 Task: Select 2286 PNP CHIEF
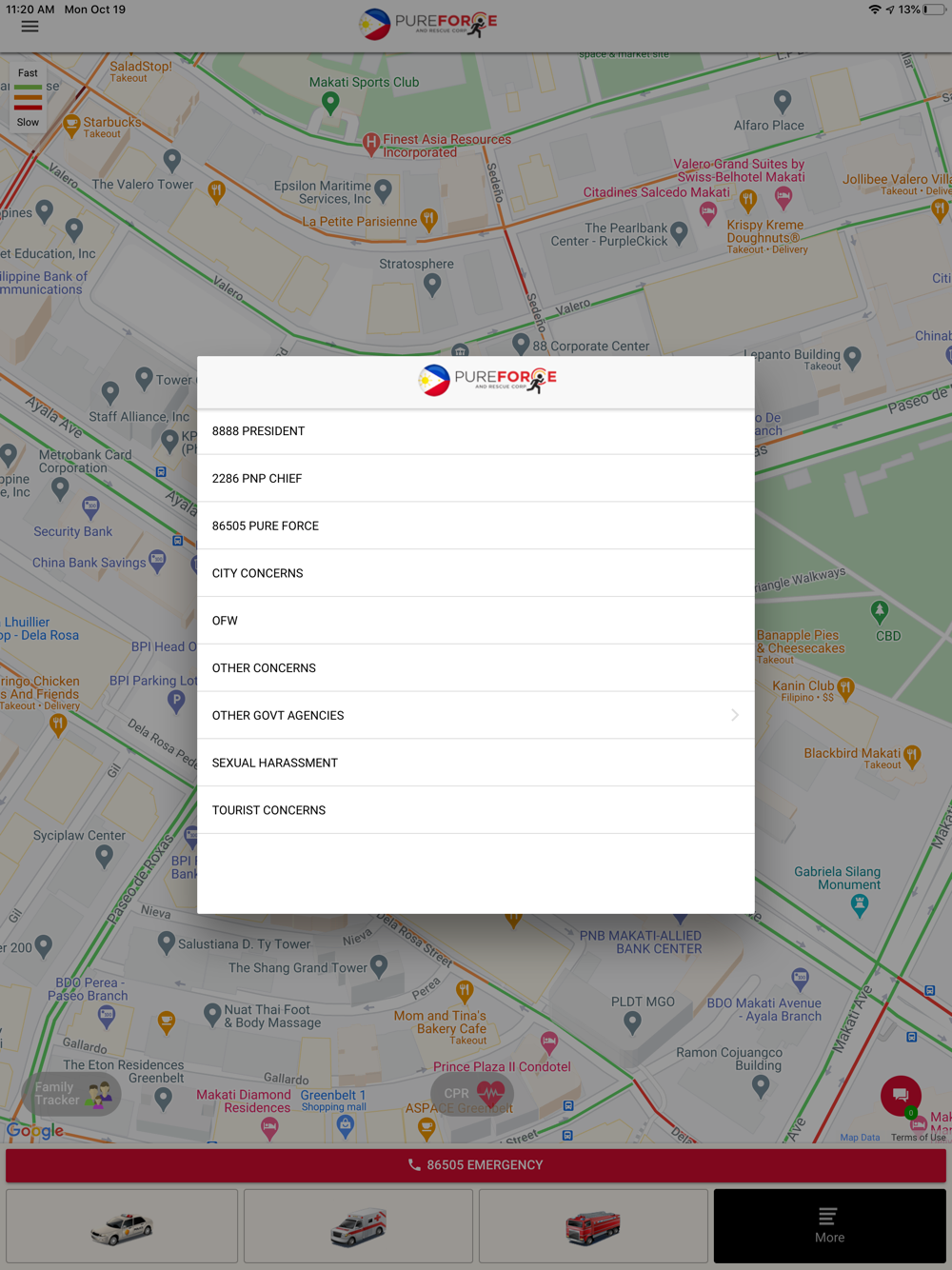click(x=476, y=479)
